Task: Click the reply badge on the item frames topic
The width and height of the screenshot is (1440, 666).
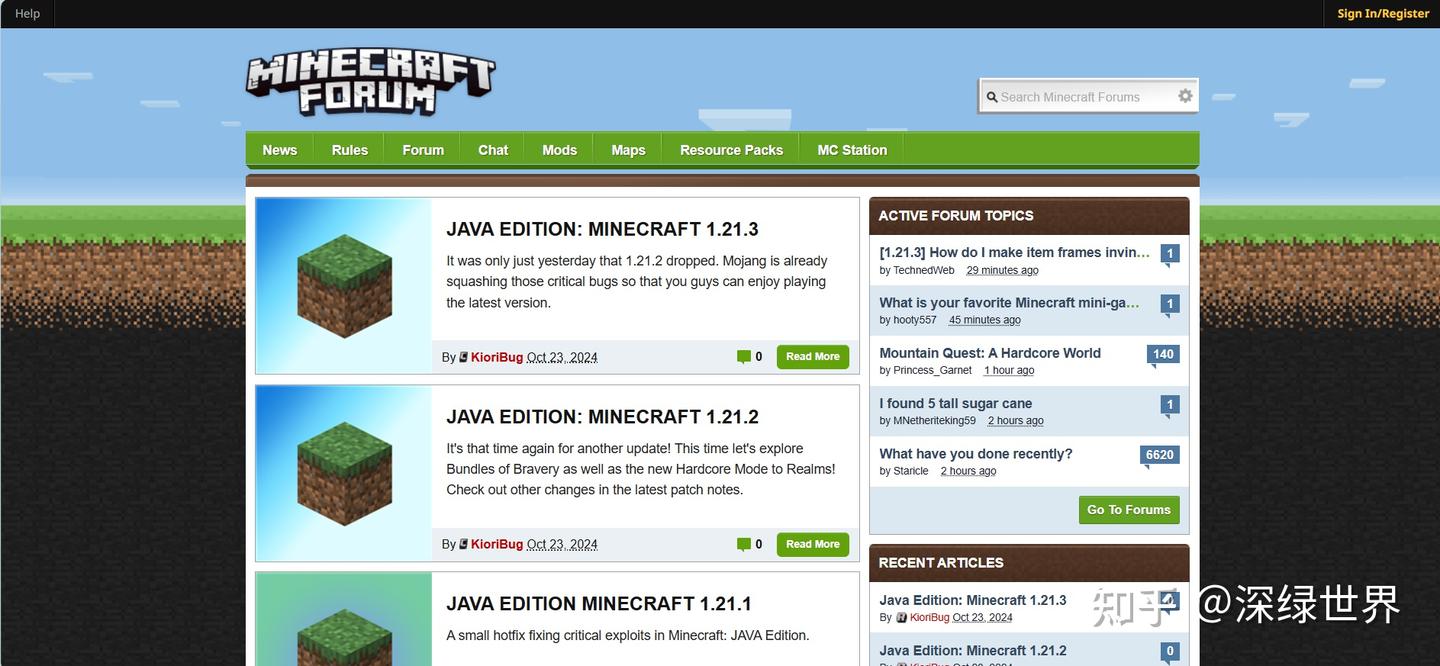Action: [x=1169, y=252]
